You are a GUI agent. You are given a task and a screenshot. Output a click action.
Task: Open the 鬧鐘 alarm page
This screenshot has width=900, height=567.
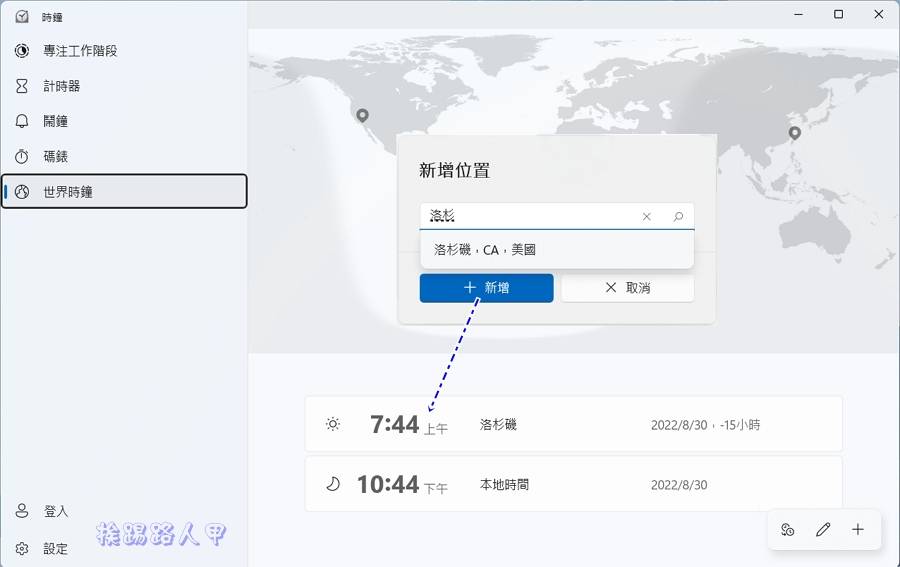(x=55, y=121)
